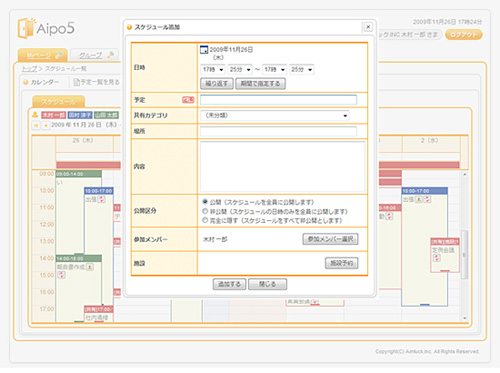The height and width of the screenshot is (373, 500).
Task: Click the member icon beside user tags
Action: 35,115
